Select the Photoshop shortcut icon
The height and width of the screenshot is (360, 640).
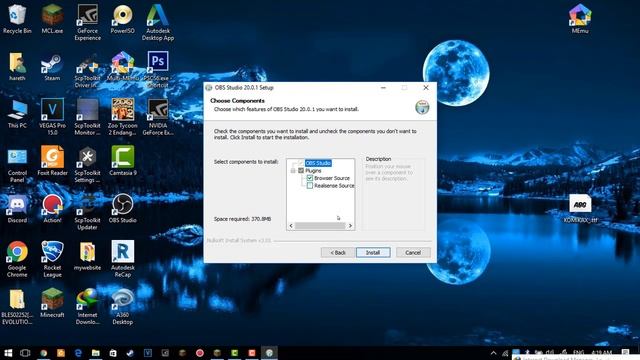[158, 70]
